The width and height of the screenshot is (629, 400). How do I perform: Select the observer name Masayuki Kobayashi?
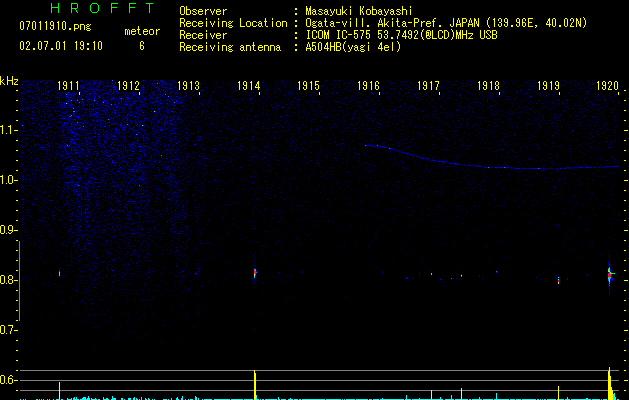pyautogui.click(x=359, y=11)
